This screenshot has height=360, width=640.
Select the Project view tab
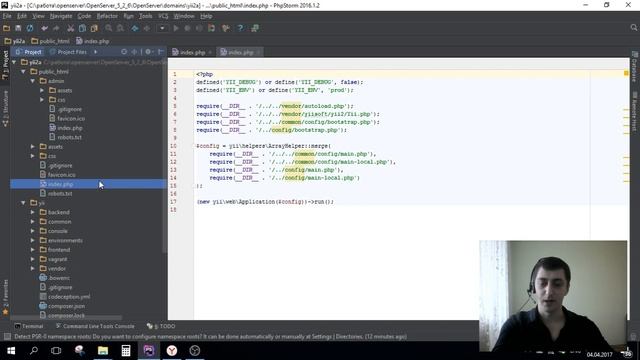pos(28,52)
